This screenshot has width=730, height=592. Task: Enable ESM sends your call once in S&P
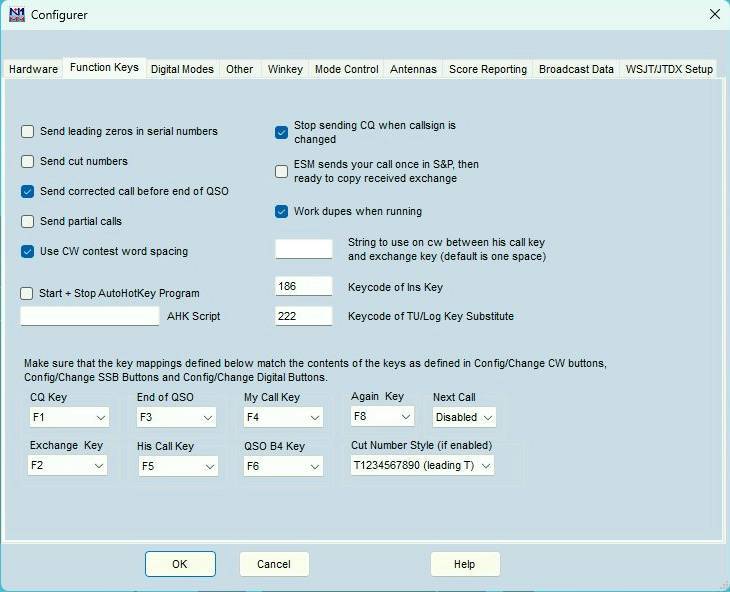[x=281, y=171]
